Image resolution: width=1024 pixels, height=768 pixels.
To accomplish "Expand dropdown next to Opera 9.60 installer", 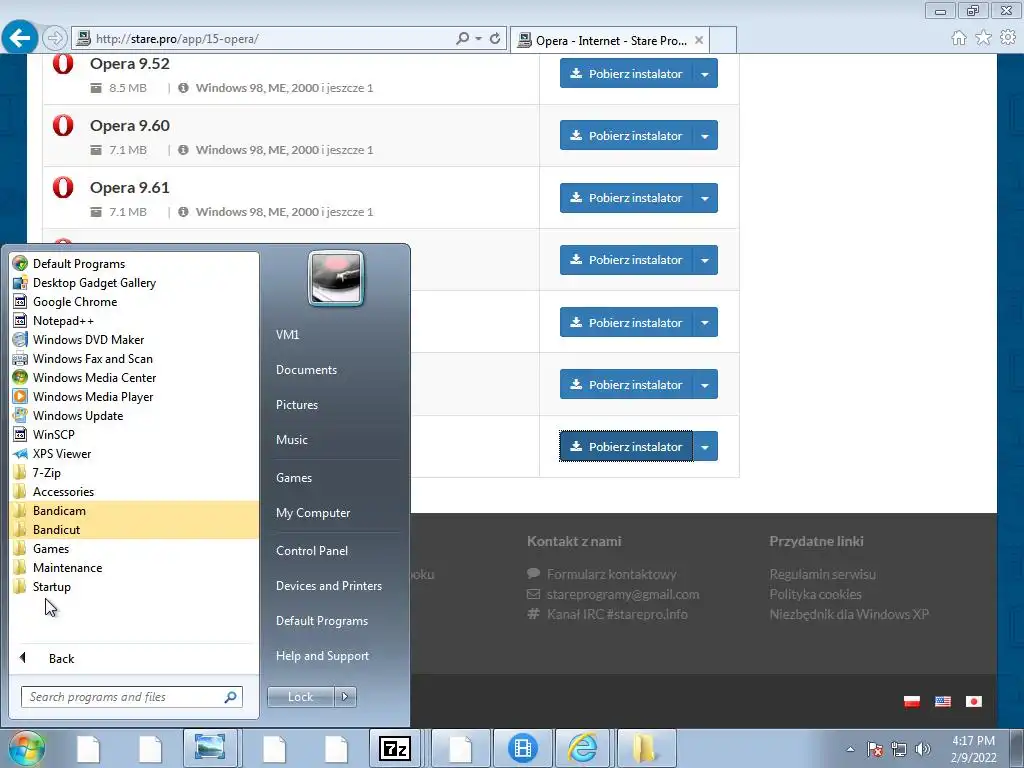I will tap(705, 135).
